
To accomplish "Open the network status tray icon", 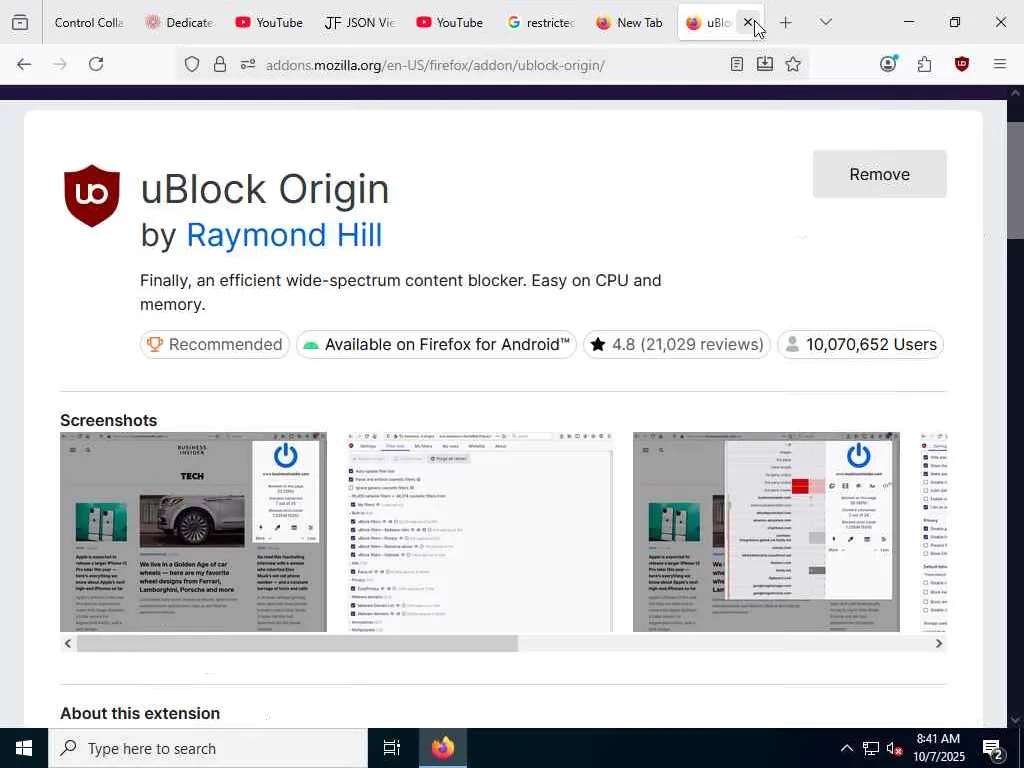I will pos(871,748).
